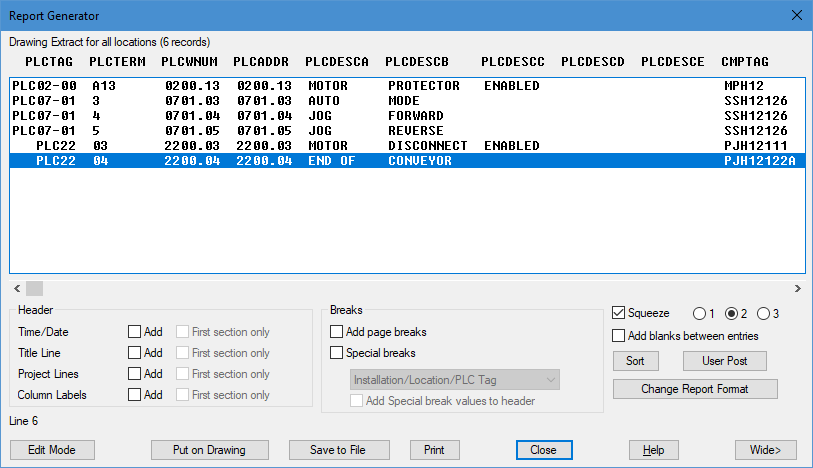The width and height of the screenshot is (813, 468).
Task: Select squeeze option 3 radio button
Action: [x=763, y=314]
